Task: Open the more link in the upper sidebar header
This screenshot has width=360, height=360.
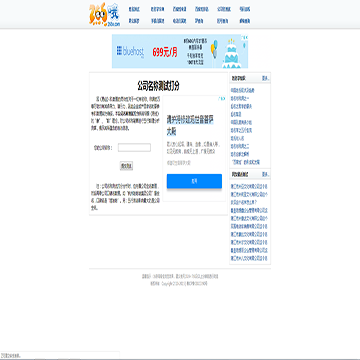Action: 265,79
